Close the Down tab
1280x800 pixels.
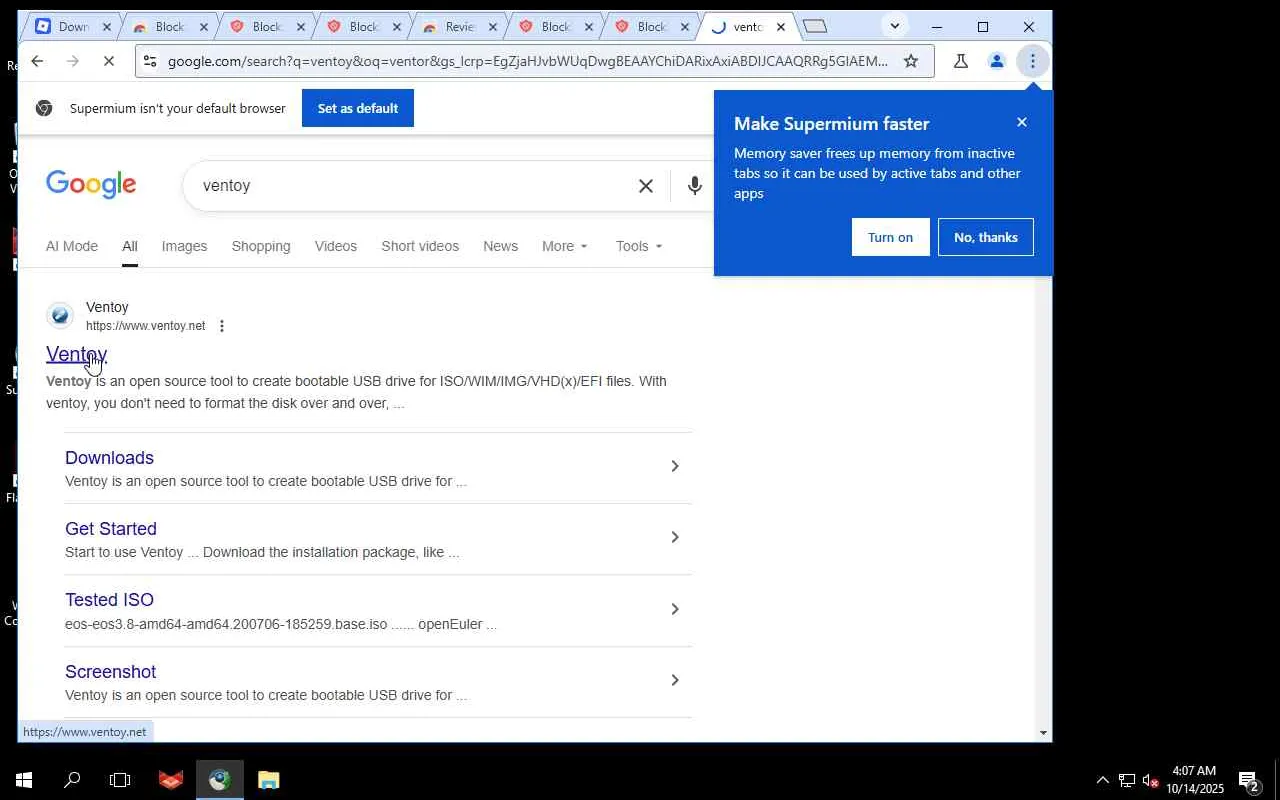(107, 27)
